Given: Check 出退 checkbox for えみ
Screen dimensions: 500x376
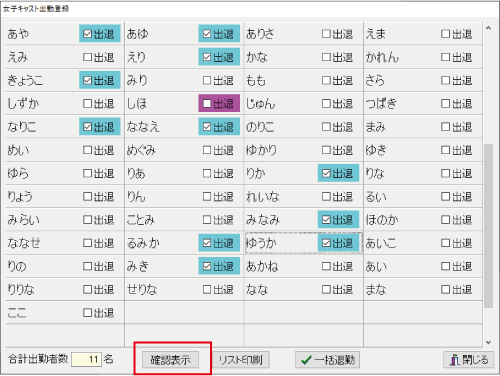Looking at the screenshot, I should (x=87, y=57).
